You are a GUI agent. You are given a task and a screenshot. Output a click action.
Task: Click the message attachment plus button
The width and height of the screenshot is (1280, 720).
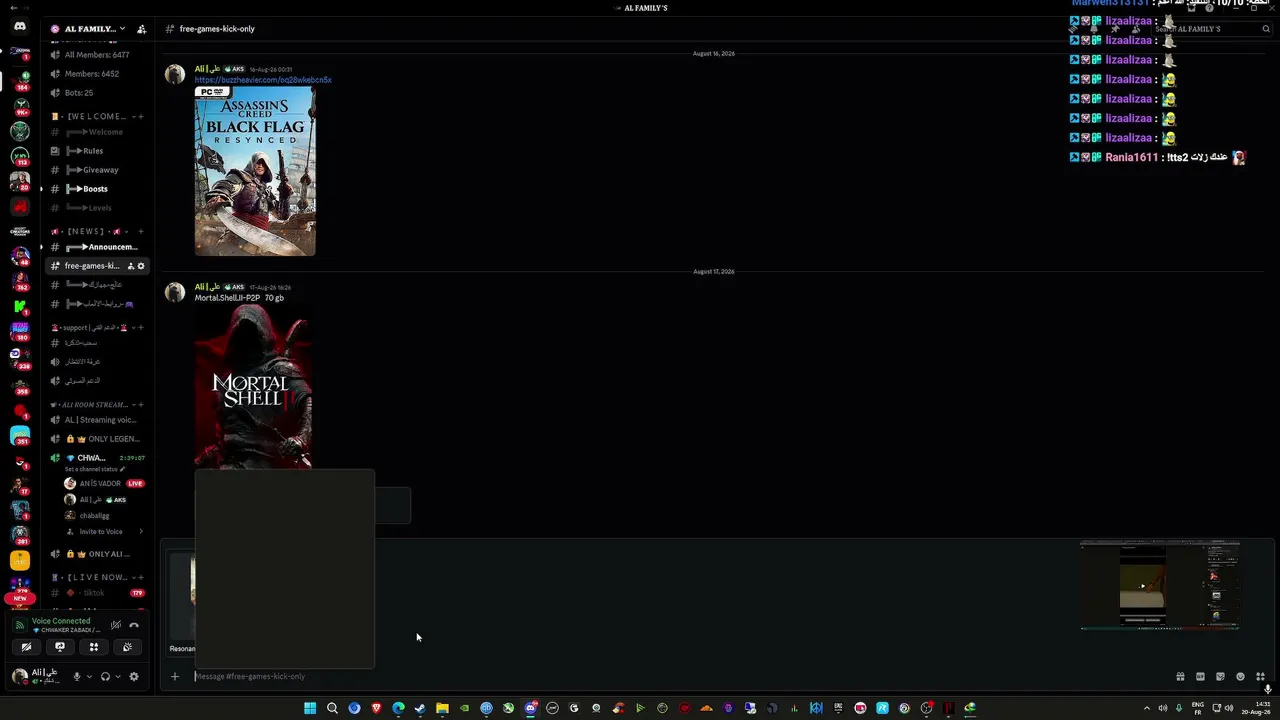(x=174, y=677)
